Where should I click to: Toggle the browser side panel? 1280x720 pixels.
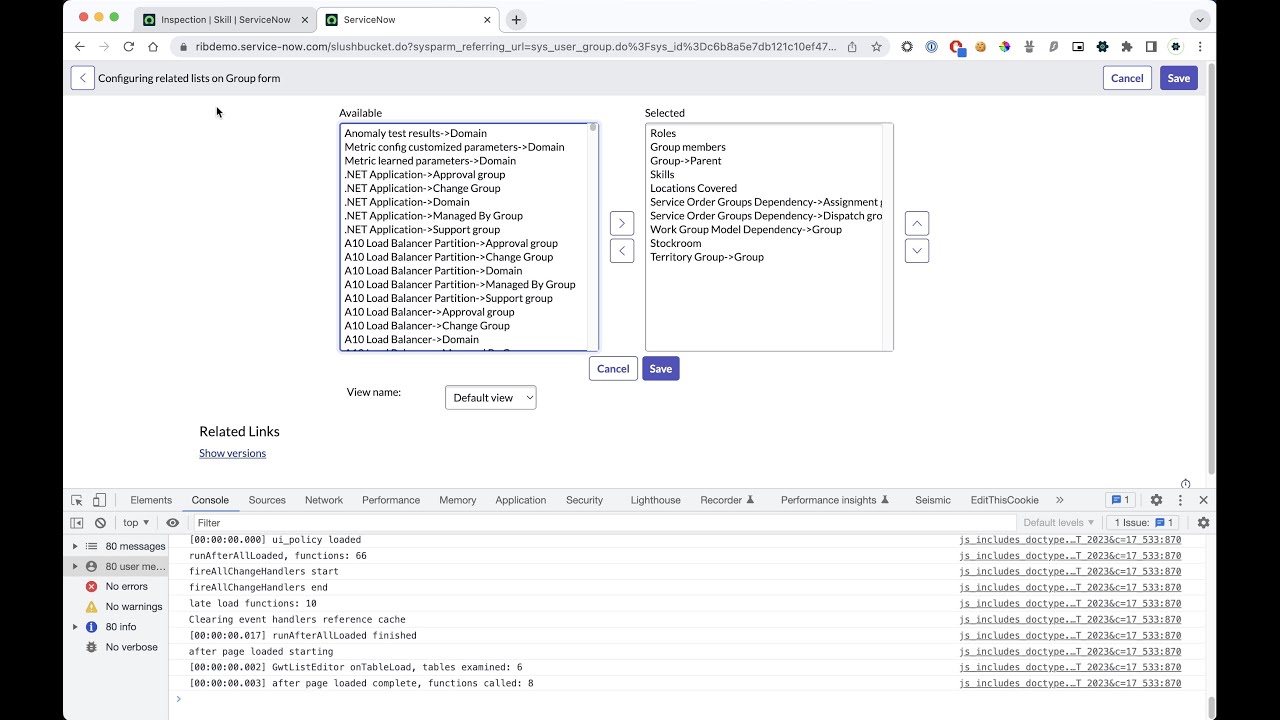(1151, 46)
